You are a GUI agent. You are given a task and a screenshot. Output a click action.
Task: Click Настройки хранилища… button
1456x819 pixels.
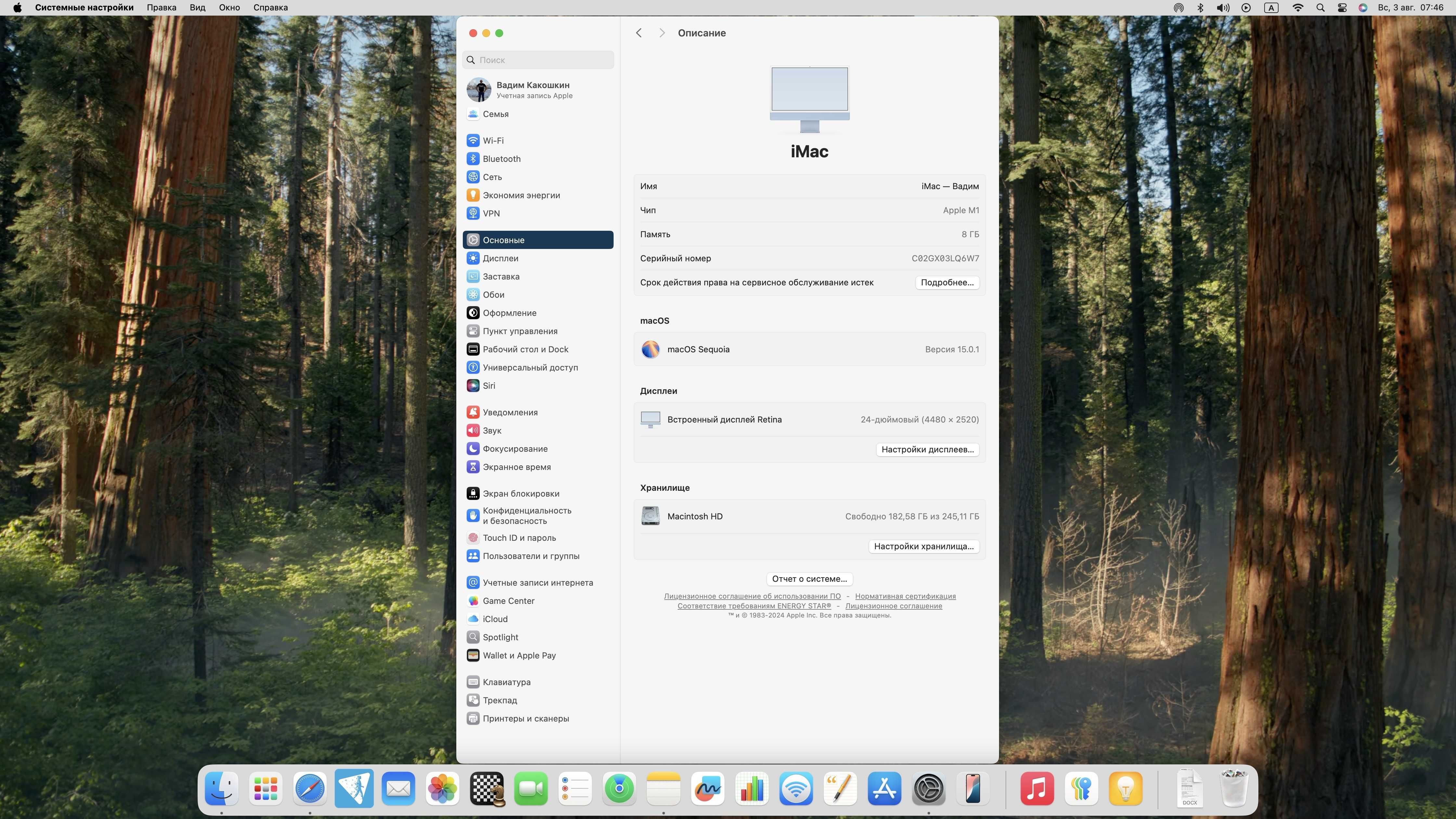[924, 546]
